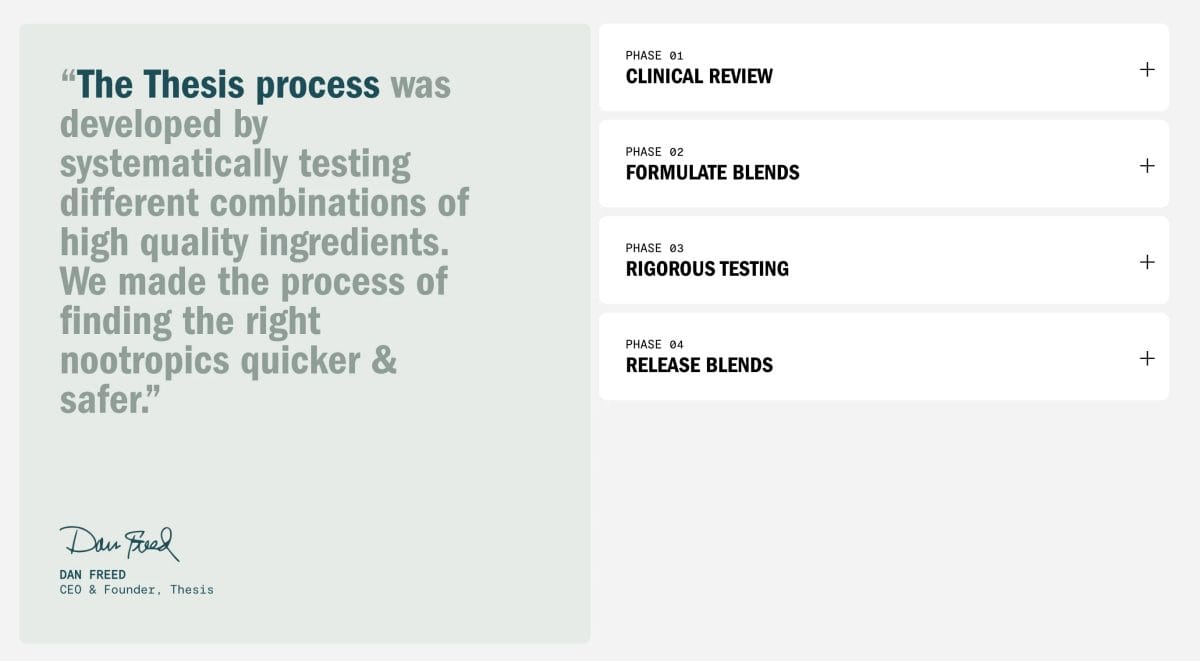The width and height of the screenshot is (1200, 661).
Task: Expand the Rigorous Testing heading
Action: [x=707, y=269]
